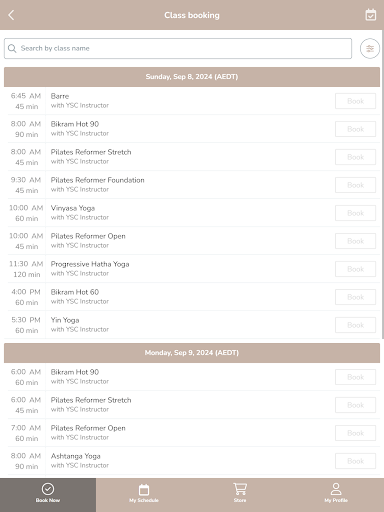Open the Store cart icon
Image resolution: width=384 pixels, height=512 pixels.
click(x=240, y=489)
